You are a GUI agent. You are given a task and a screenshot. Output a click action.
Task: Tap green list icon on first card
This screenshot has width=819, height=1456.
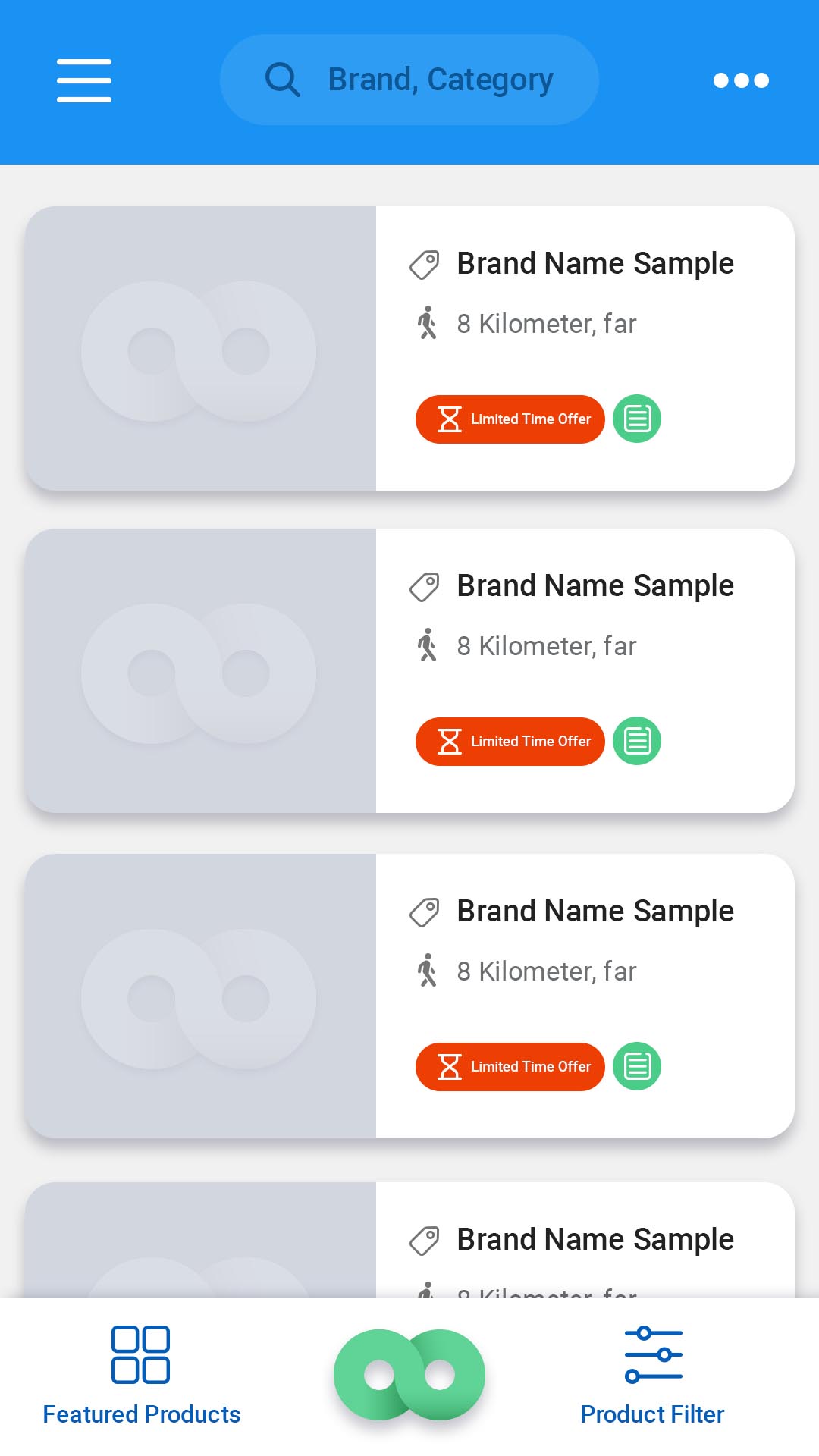point(637,419)
